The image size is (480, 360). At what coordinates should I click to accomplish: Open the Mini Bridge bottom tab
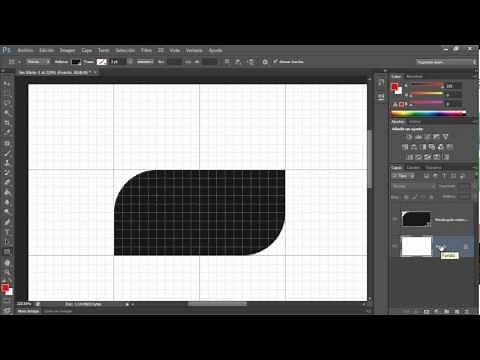[28, 311]
